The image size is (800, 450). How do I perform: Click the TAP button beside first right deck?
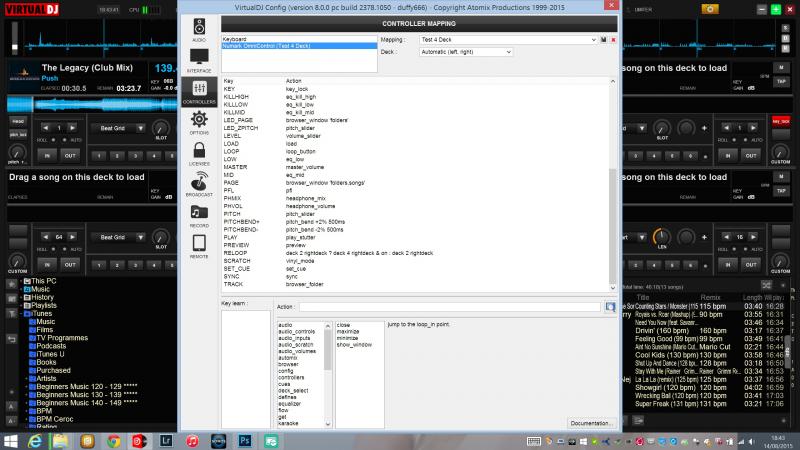coord(781,82)
